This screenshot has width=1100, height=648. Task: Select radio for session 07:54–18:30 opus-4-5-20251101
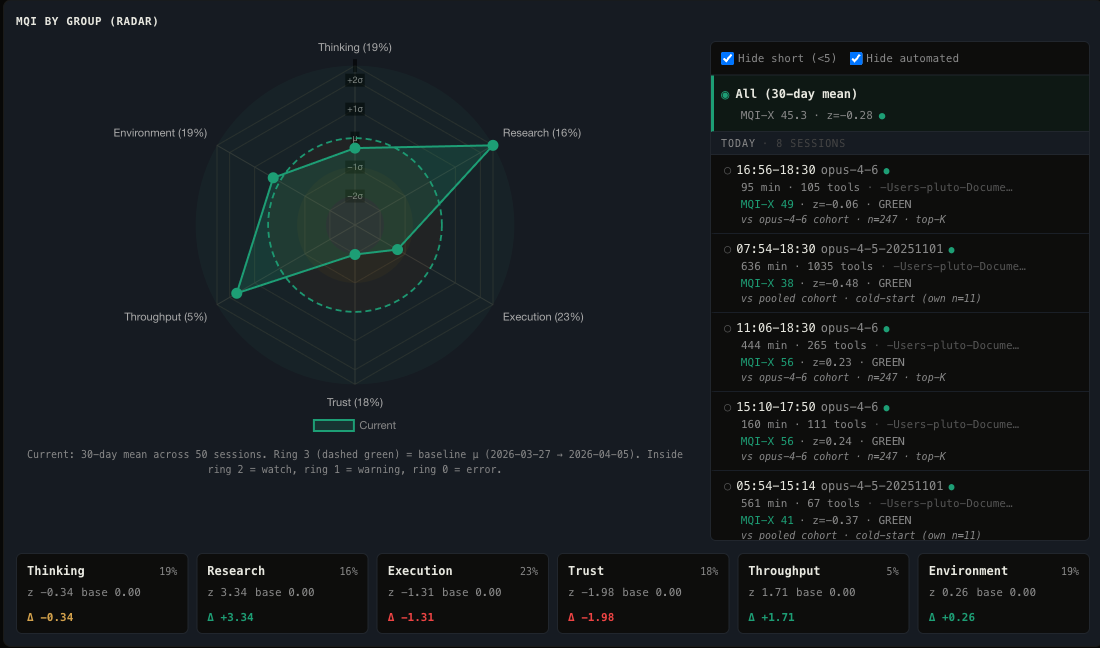click(x=727, y=250)
